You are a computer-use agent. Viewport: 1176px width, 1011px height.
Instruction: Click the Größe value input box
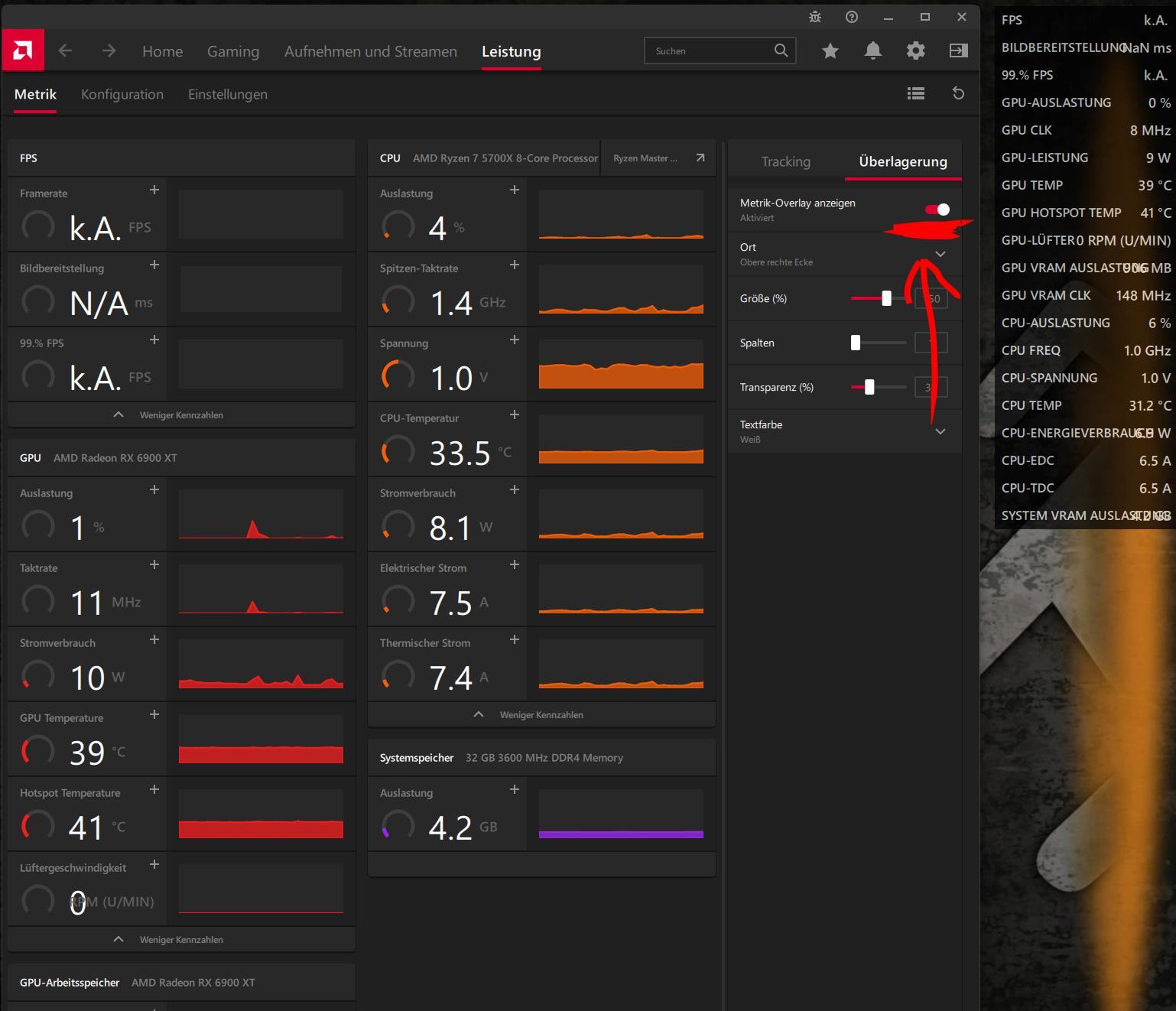pyautogui.click(x=931, y=298)
